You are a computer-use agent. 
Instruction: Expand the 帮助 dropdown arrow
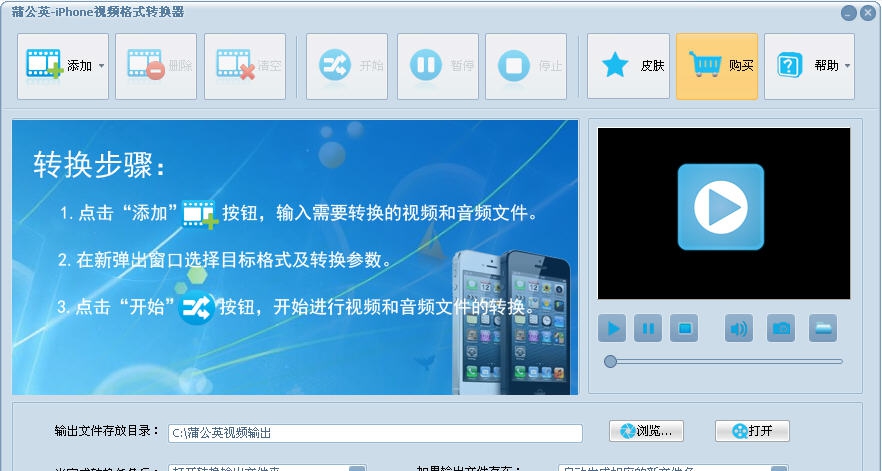(847, 66)
